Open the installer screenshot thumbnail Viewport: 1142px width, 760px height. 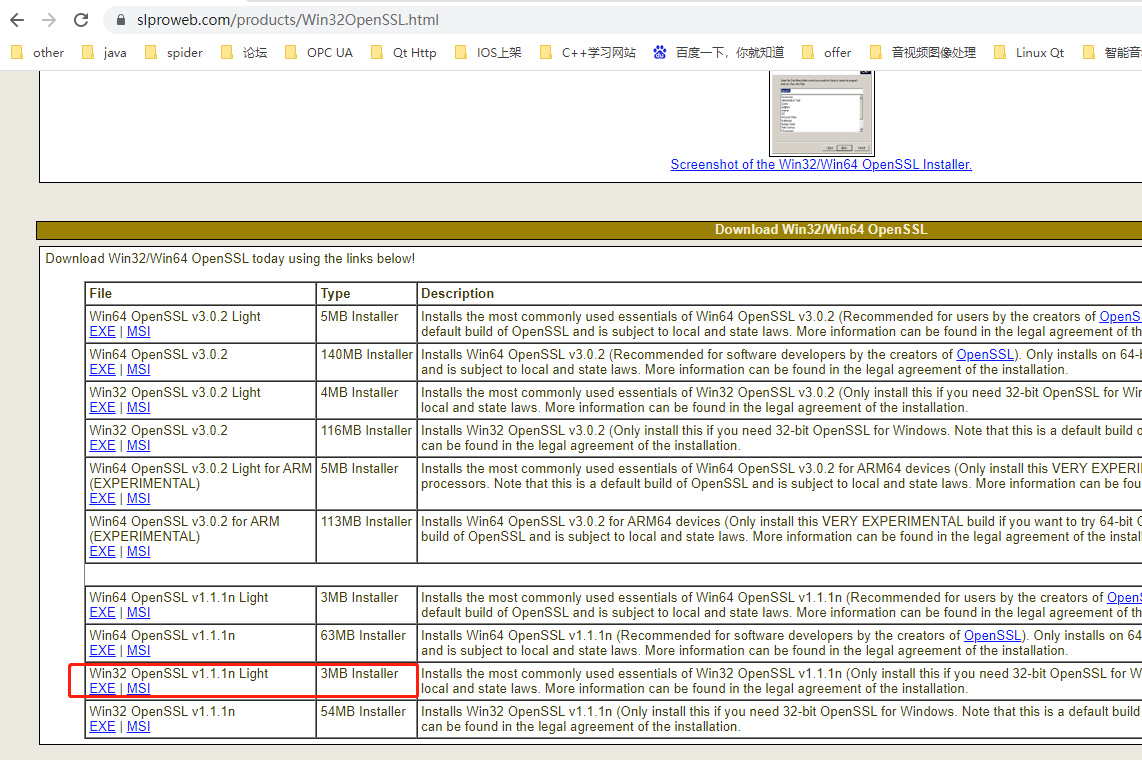822,113
